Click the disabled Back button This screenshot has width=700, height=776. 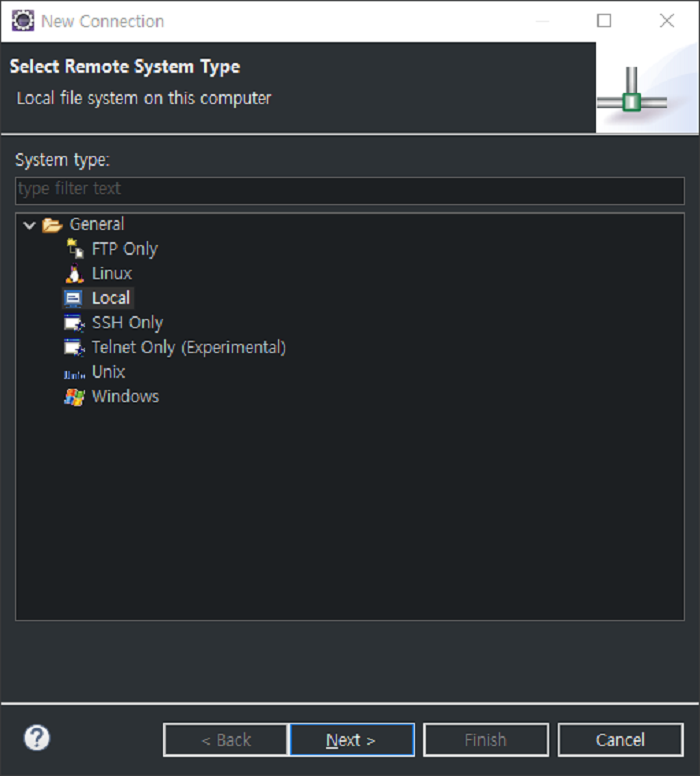click(x=226, y=740)
